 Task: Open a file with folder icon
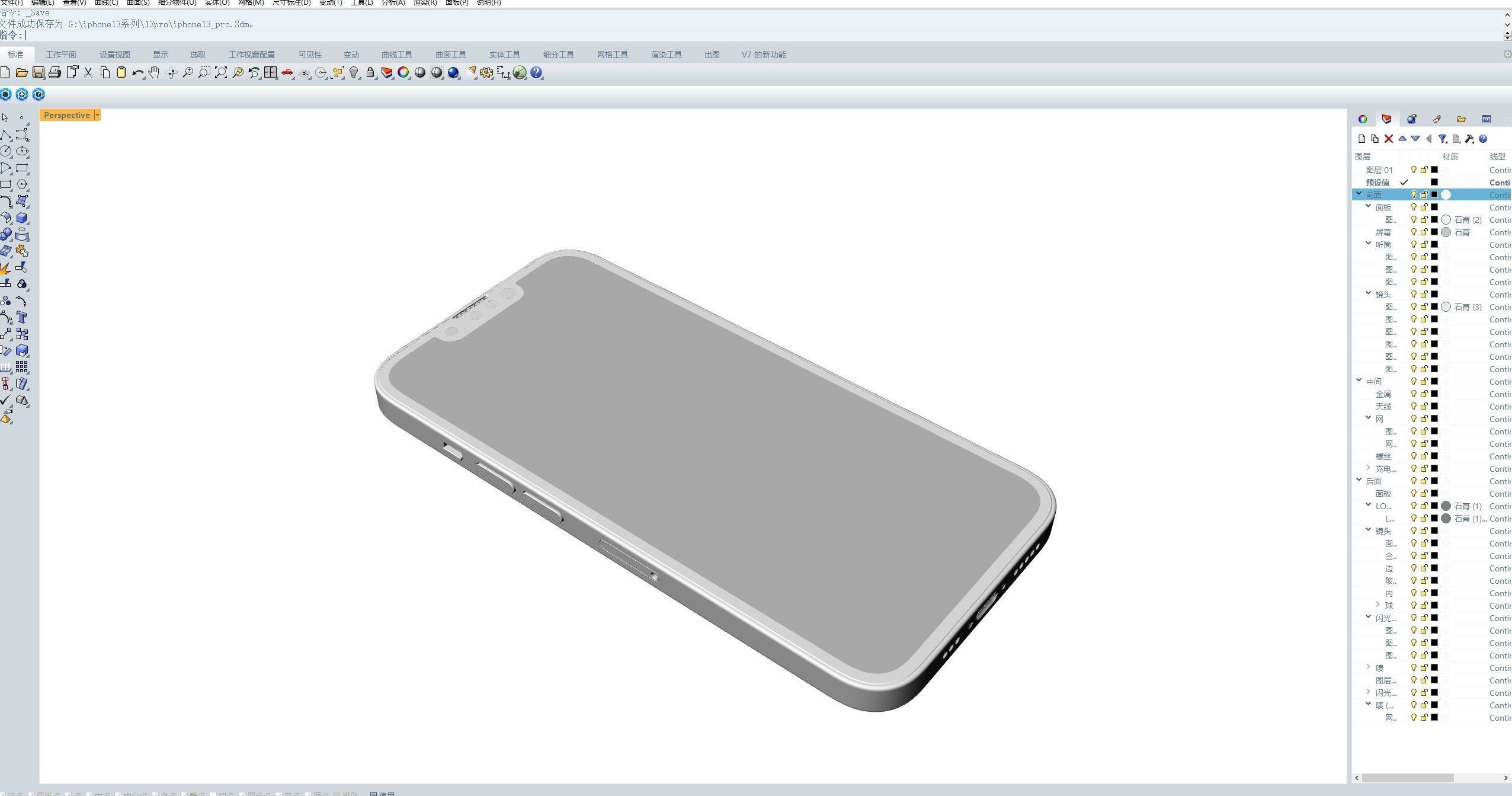[x=22, y=73]
